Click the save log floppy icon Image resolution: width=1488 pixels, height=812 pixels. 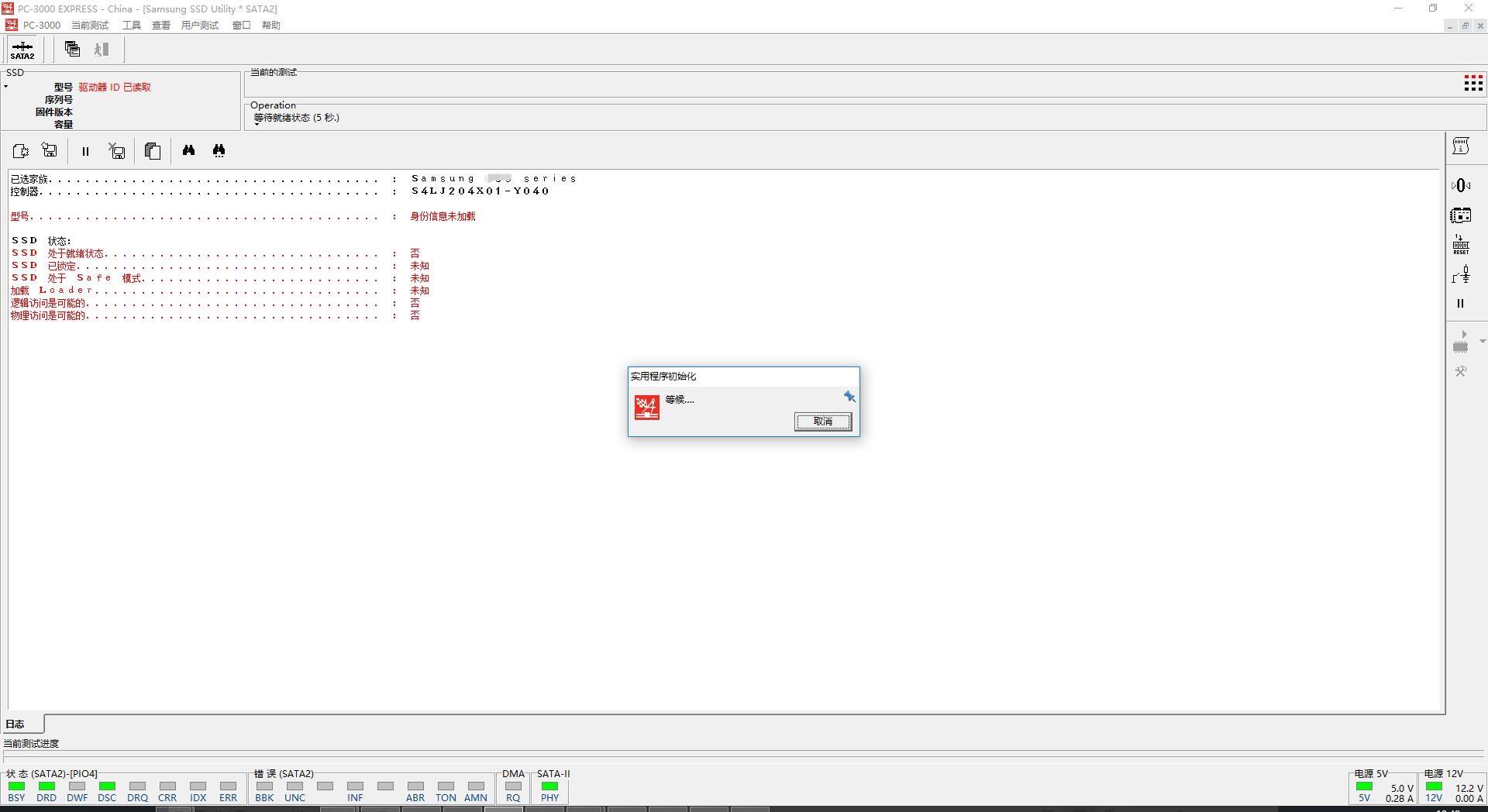[50, 150]
